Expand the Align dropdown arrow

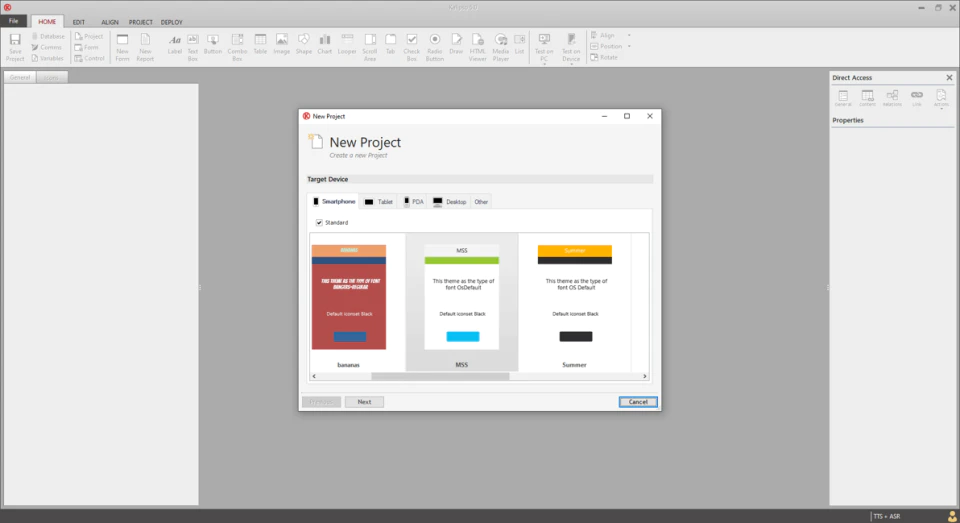(x=629, y=36)
